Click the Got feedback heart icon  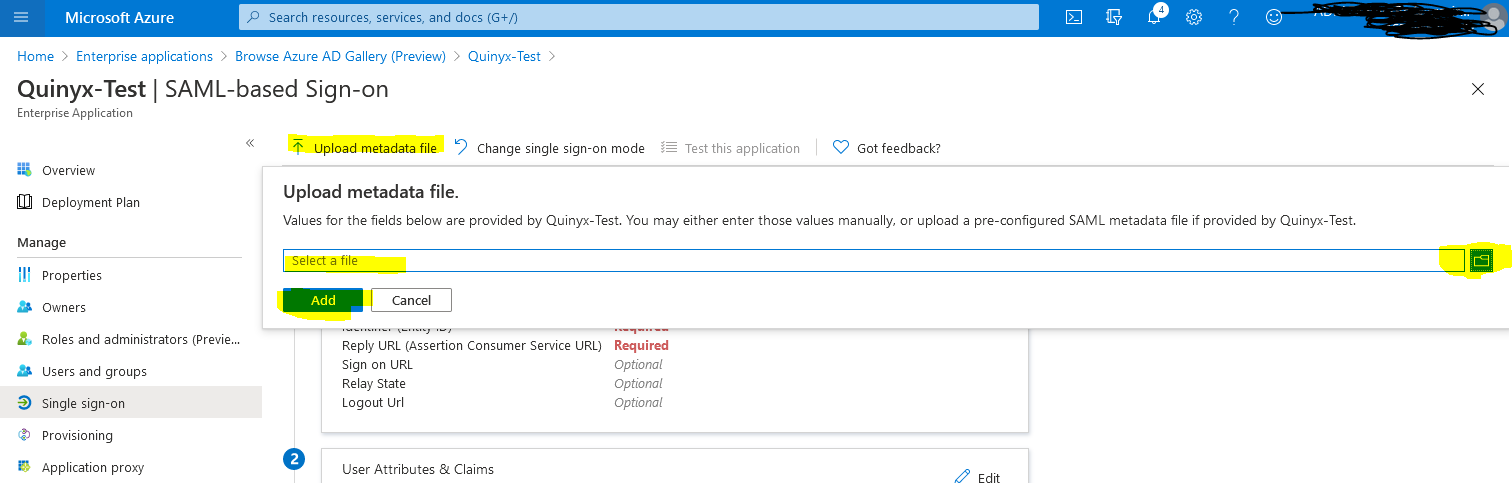point(841,147)
